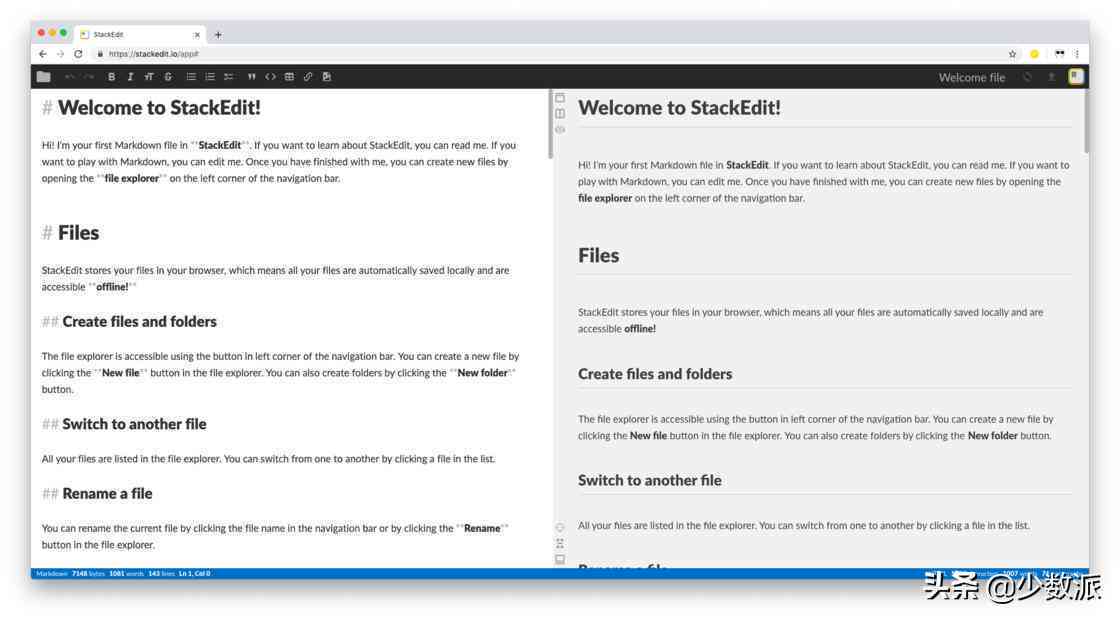Click the editor heading 'Welcome to StackEdit!'
The width and height of the screenshot is (1120, 620).
pyautogui.click(x=159, y=108)
